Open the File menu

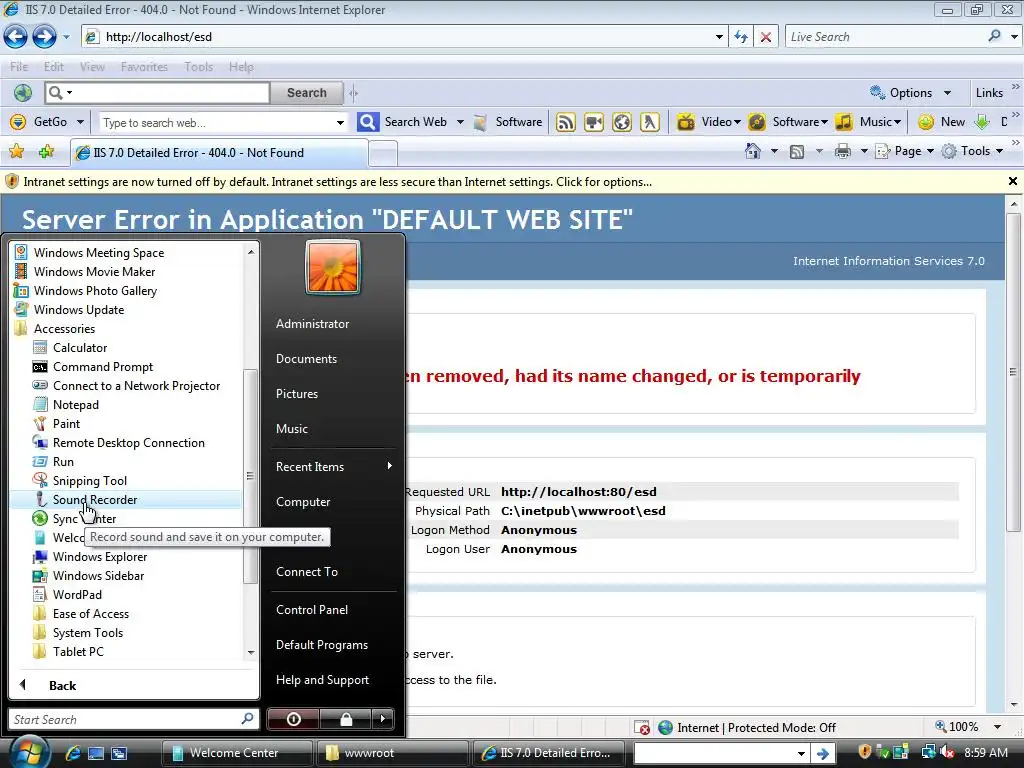tap(19, 67)
